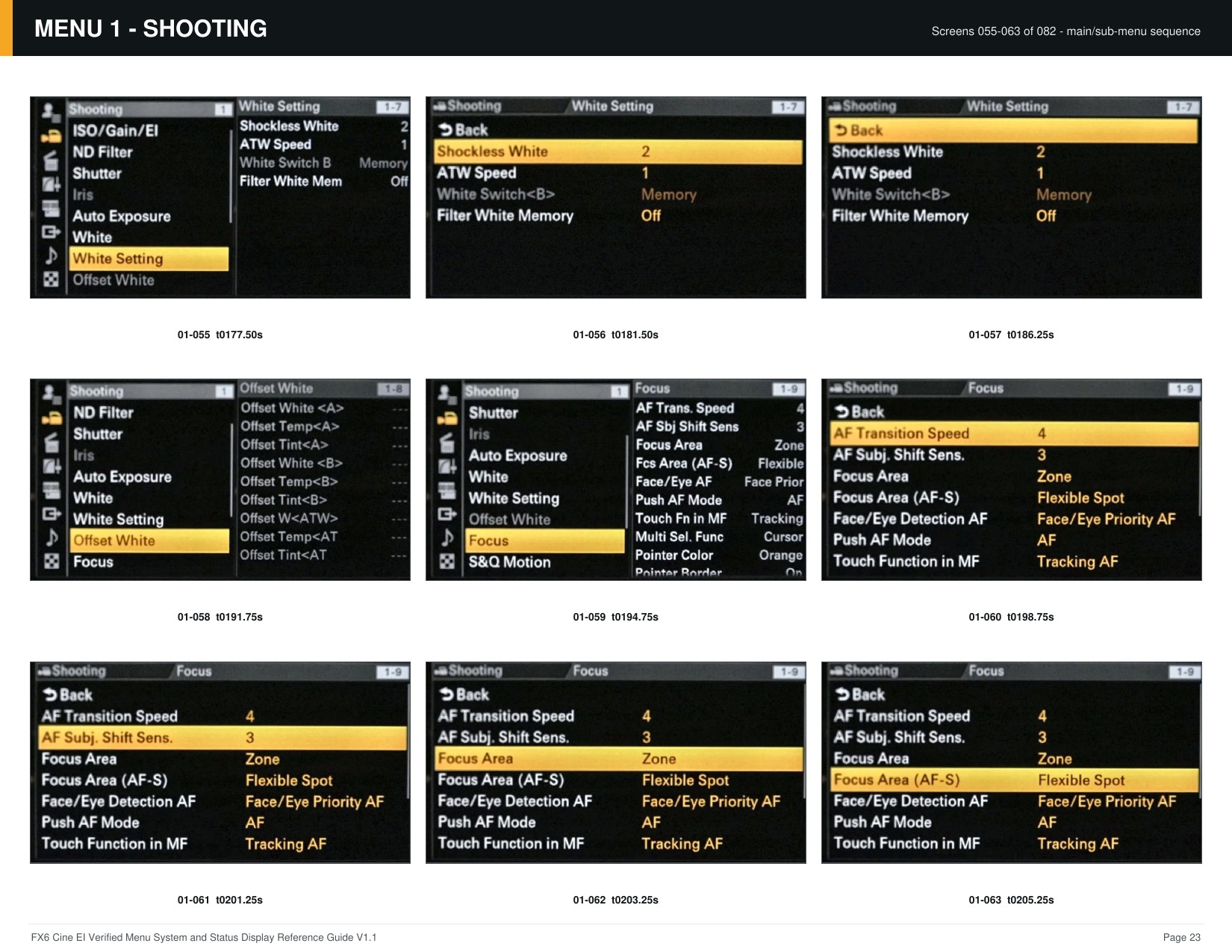Viewport: 1232px width, 952px height.
Task: Click Multi Sel. Func row in screen 01-059
Action: [719, 537]
